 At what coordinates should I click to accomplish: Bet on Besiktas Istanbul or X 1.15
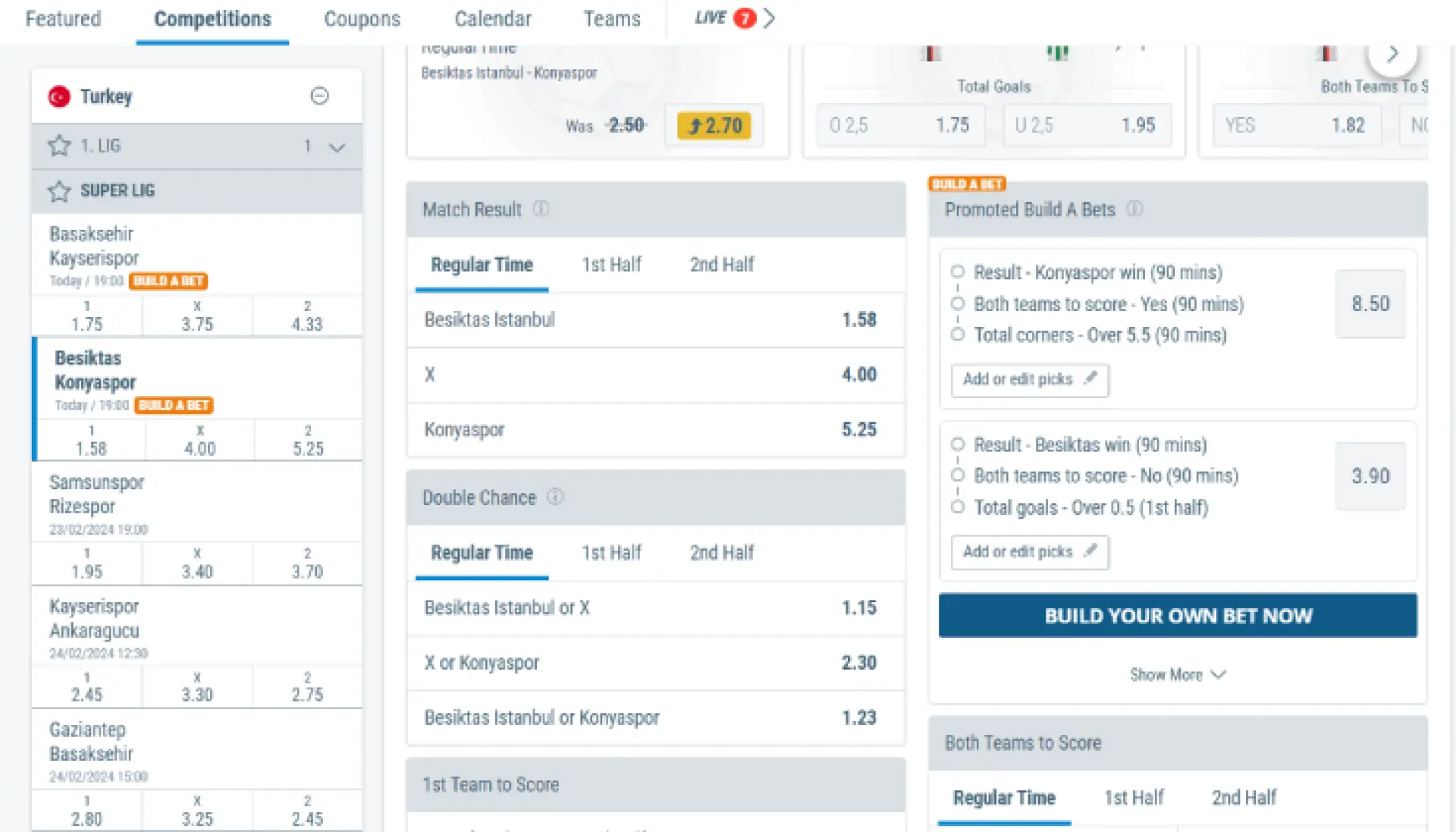point(656,608)
